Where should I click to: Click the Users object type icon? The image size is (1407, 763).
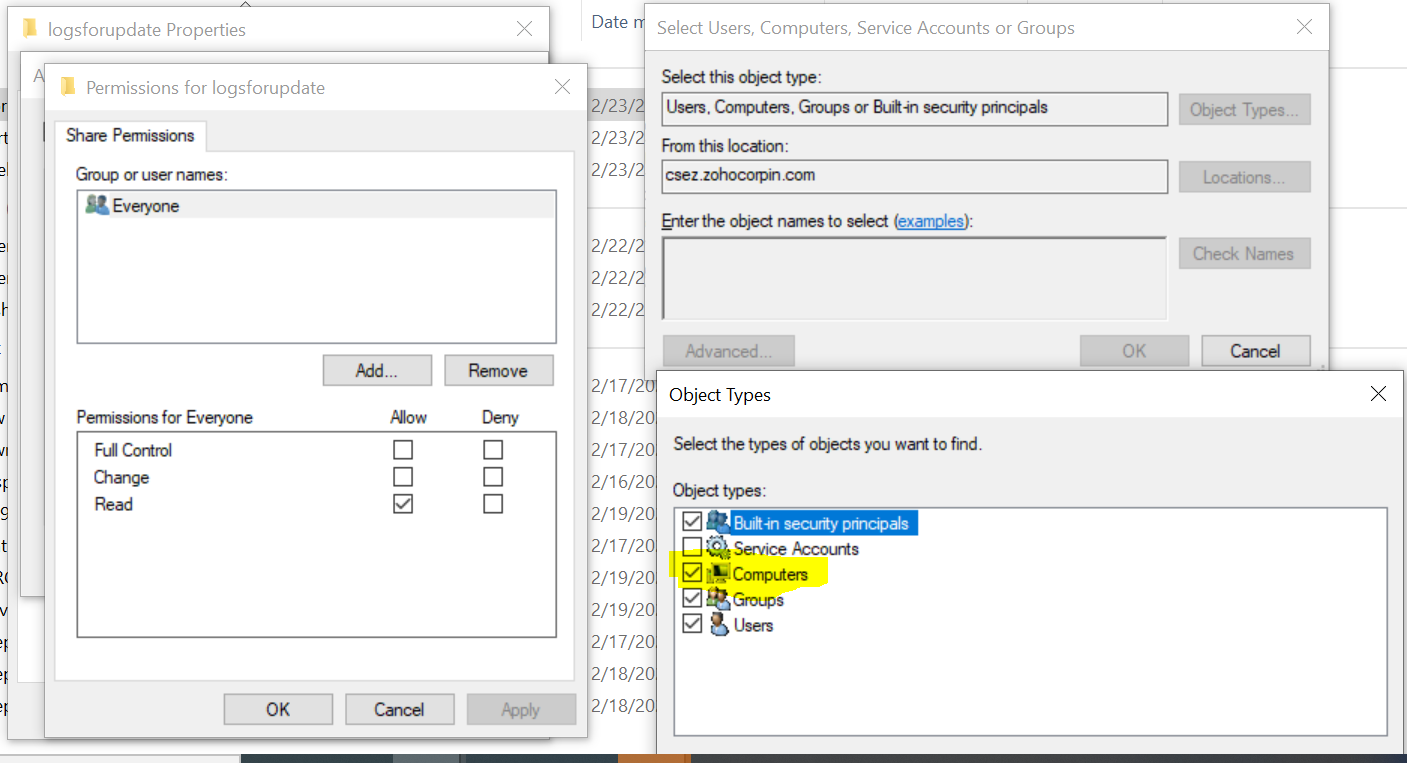(718, 625)
